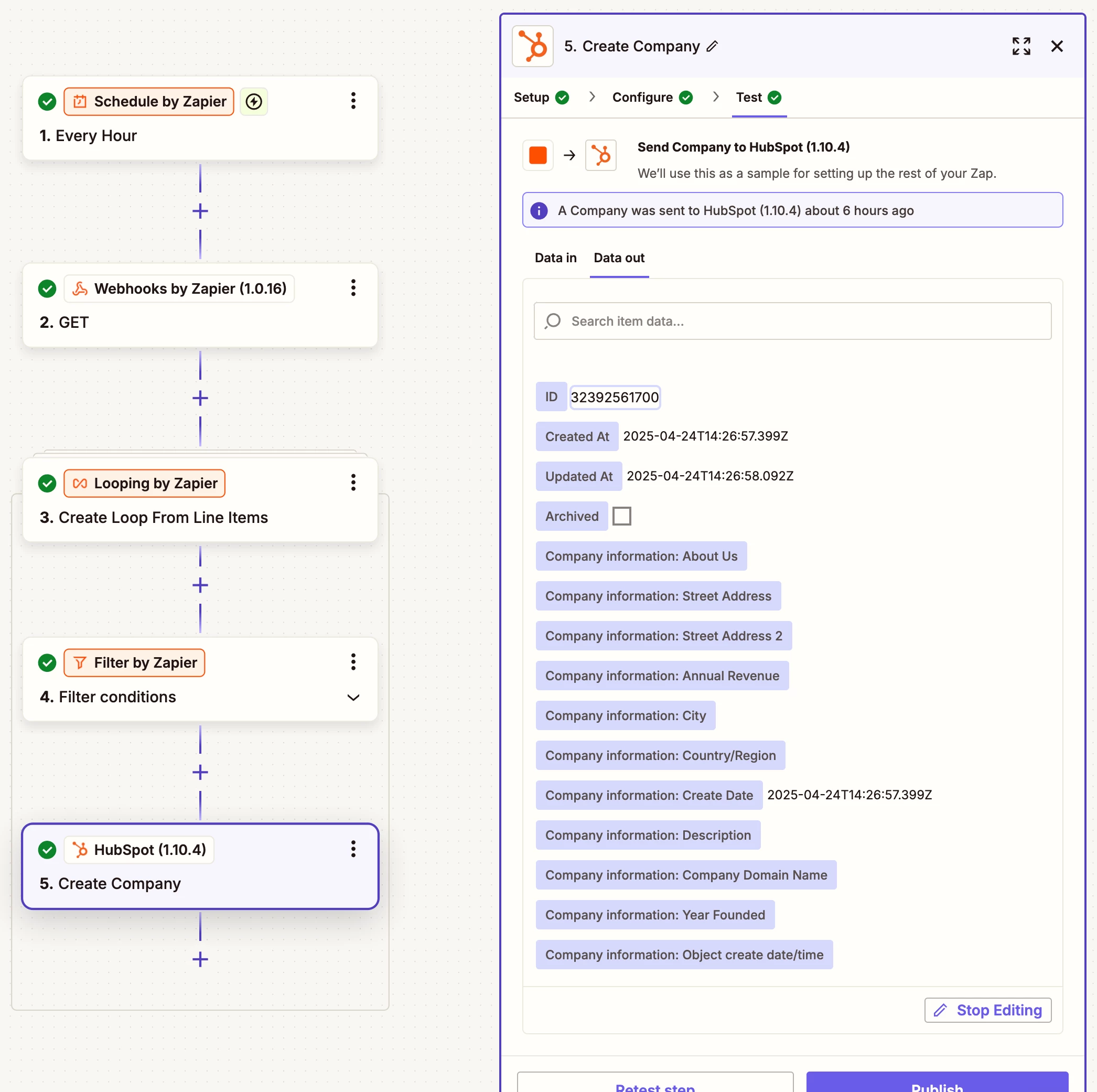The image size is (1097, 1092).
Task: Open the HubSpot step three-dot menu
Action: point(353,849)
